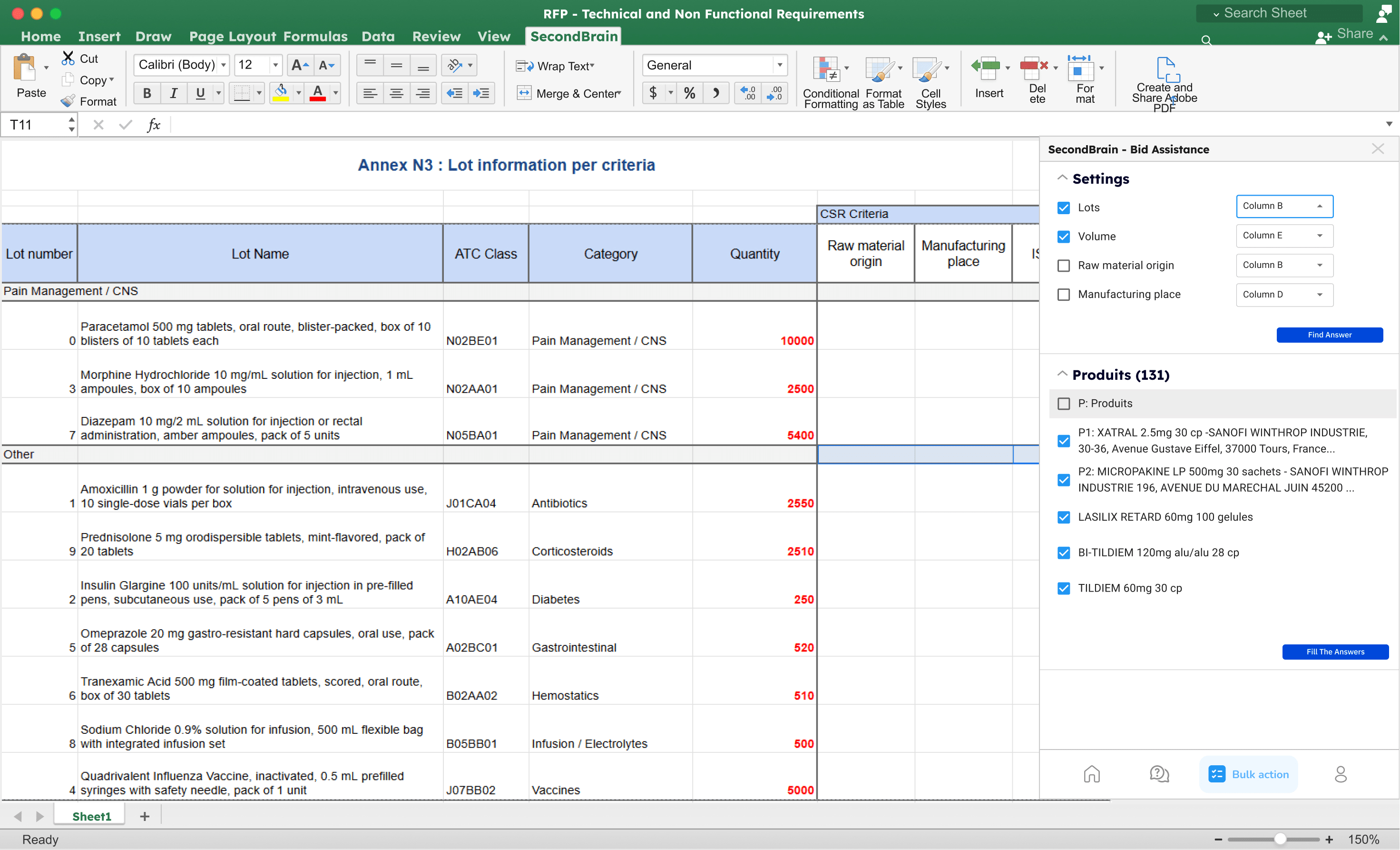The image size is (1400, 850).
Task: Click the Bold formatting icon
Action: click(147, 93)
